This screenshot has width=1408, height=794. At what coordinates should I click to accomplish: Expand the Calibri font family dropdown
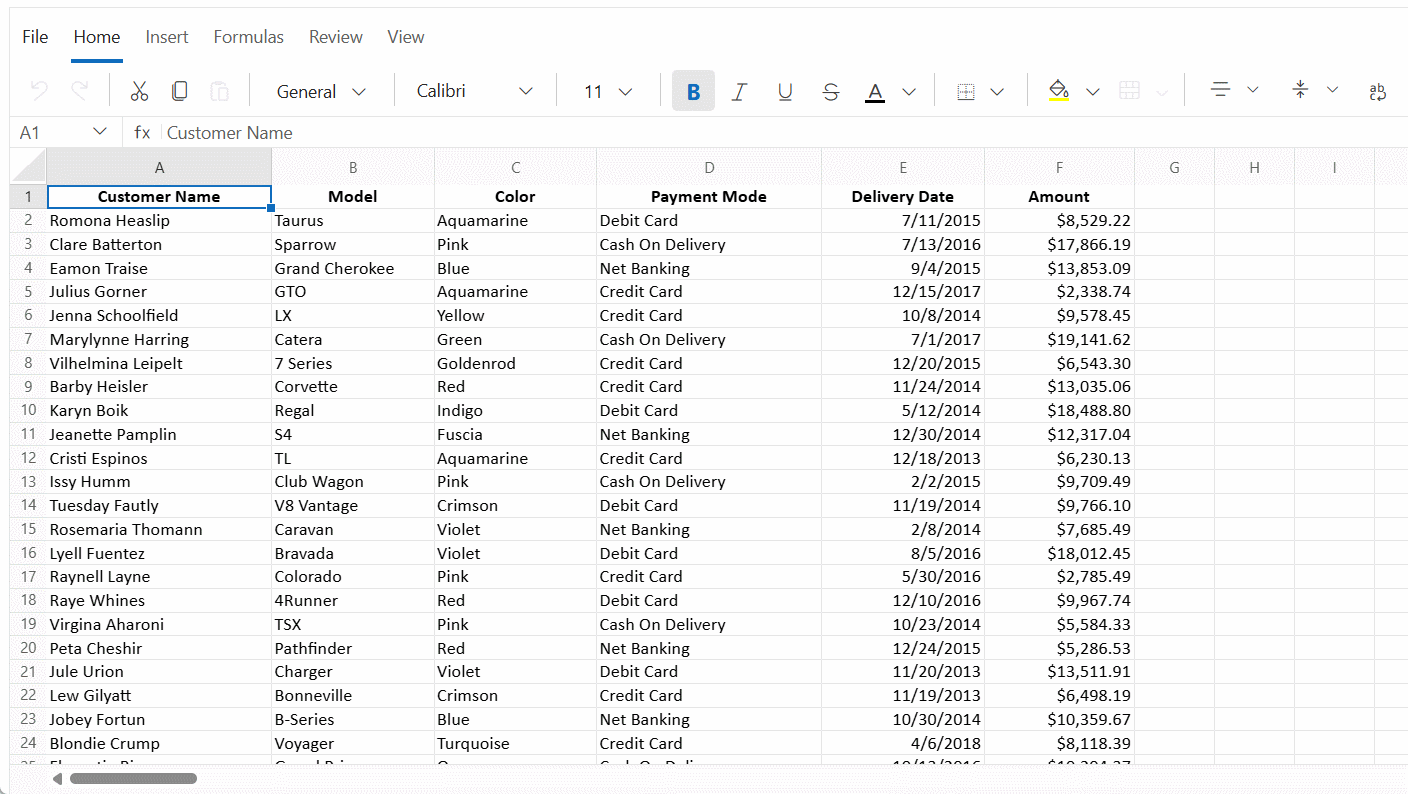[474, 91]
